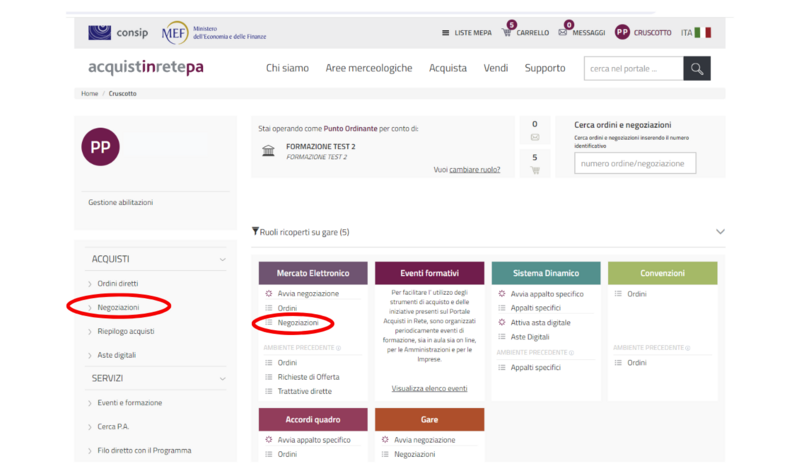Click the Convenzioni tile header
This screenshot has width=800, height=474.
662,273
